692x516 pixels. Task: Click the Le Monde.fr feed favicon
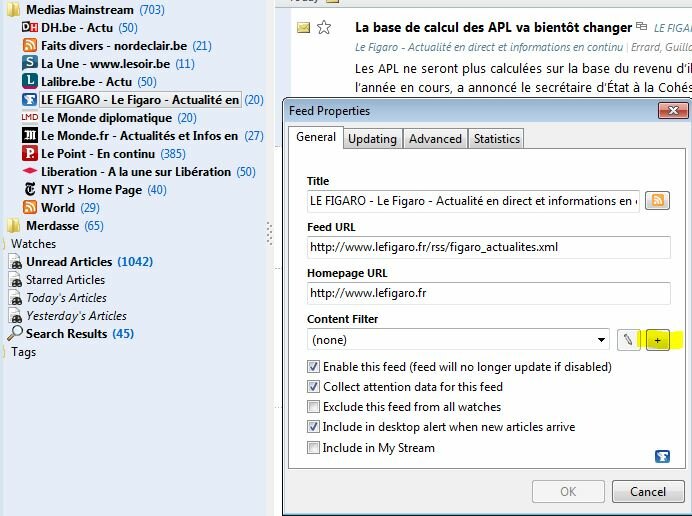[30, 136]
